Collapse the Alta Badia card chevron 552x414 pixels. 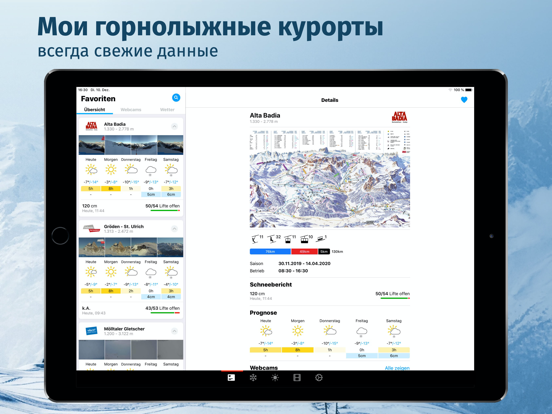click(174, 126)
